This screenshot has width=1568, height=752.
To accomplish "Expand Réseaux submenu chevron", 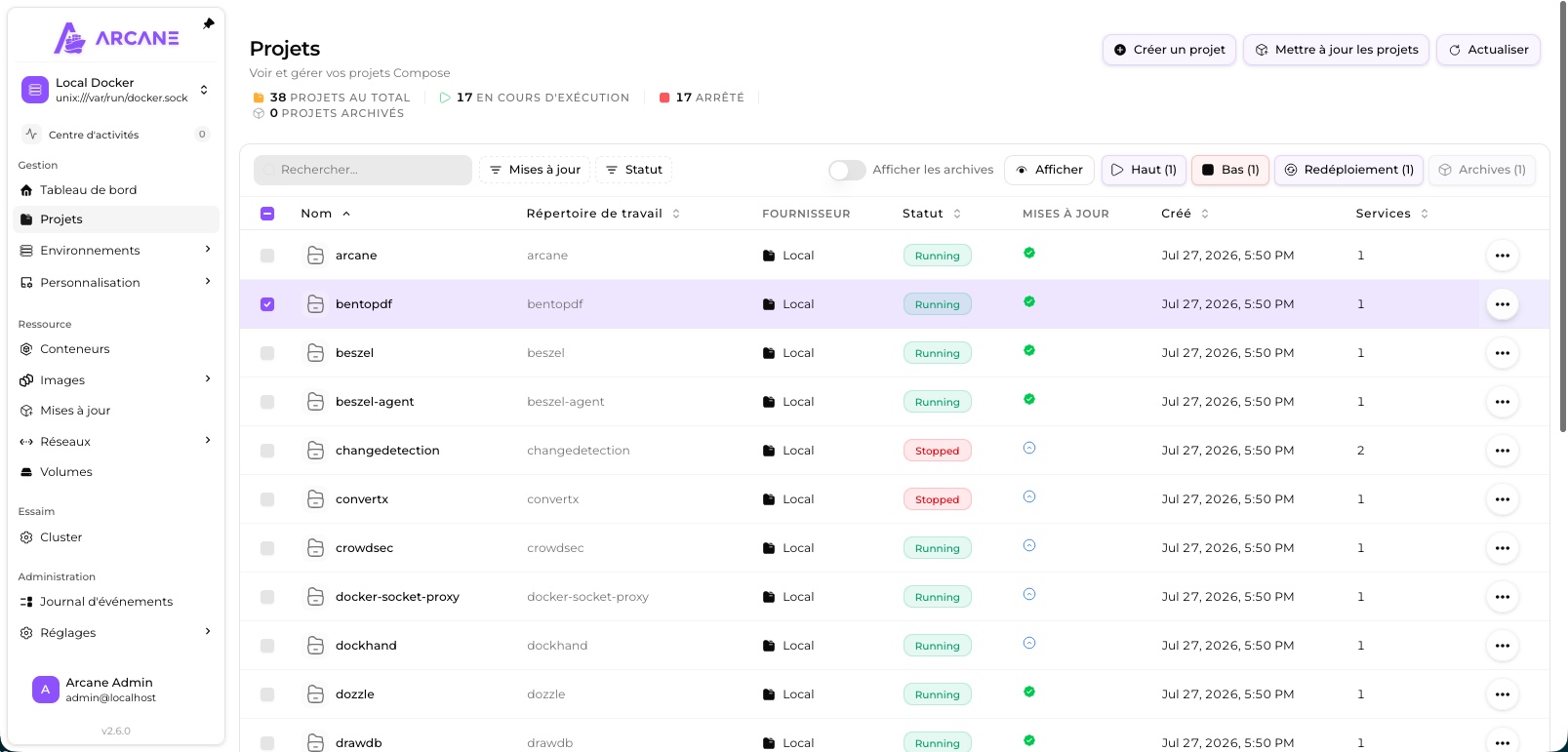I will point(208,441).
